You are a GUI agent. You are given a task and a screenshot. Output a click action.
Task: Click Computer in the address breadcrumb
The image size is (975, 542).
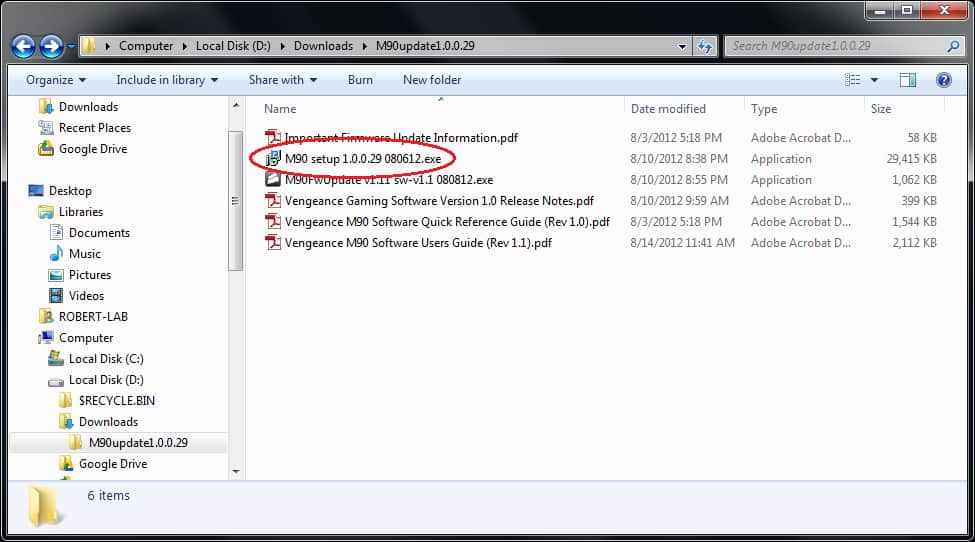(146, 46)
